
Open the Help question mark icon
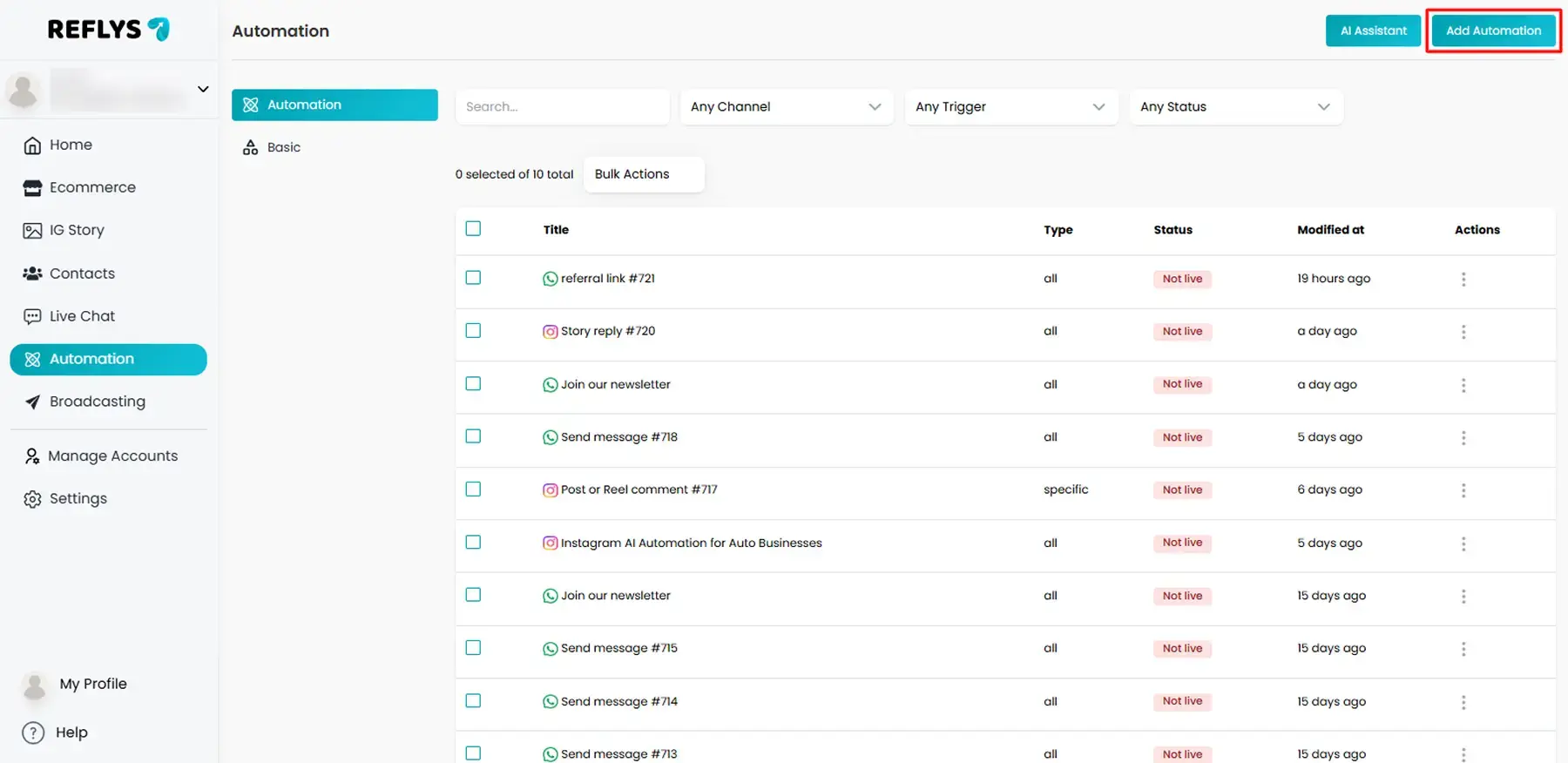[x=33, y=733]
